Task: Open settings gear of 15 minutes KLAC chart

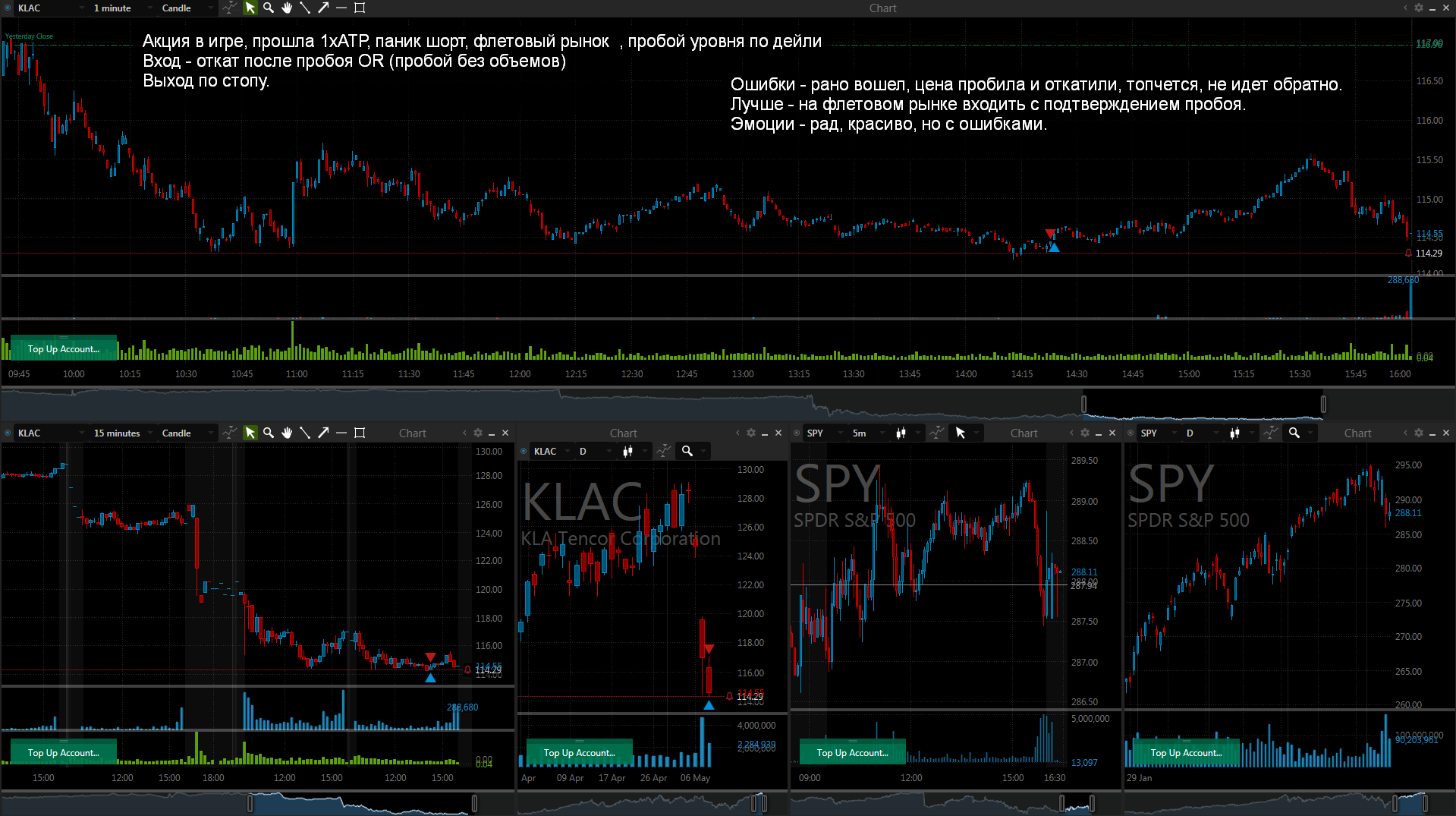Action: (478, 433)
